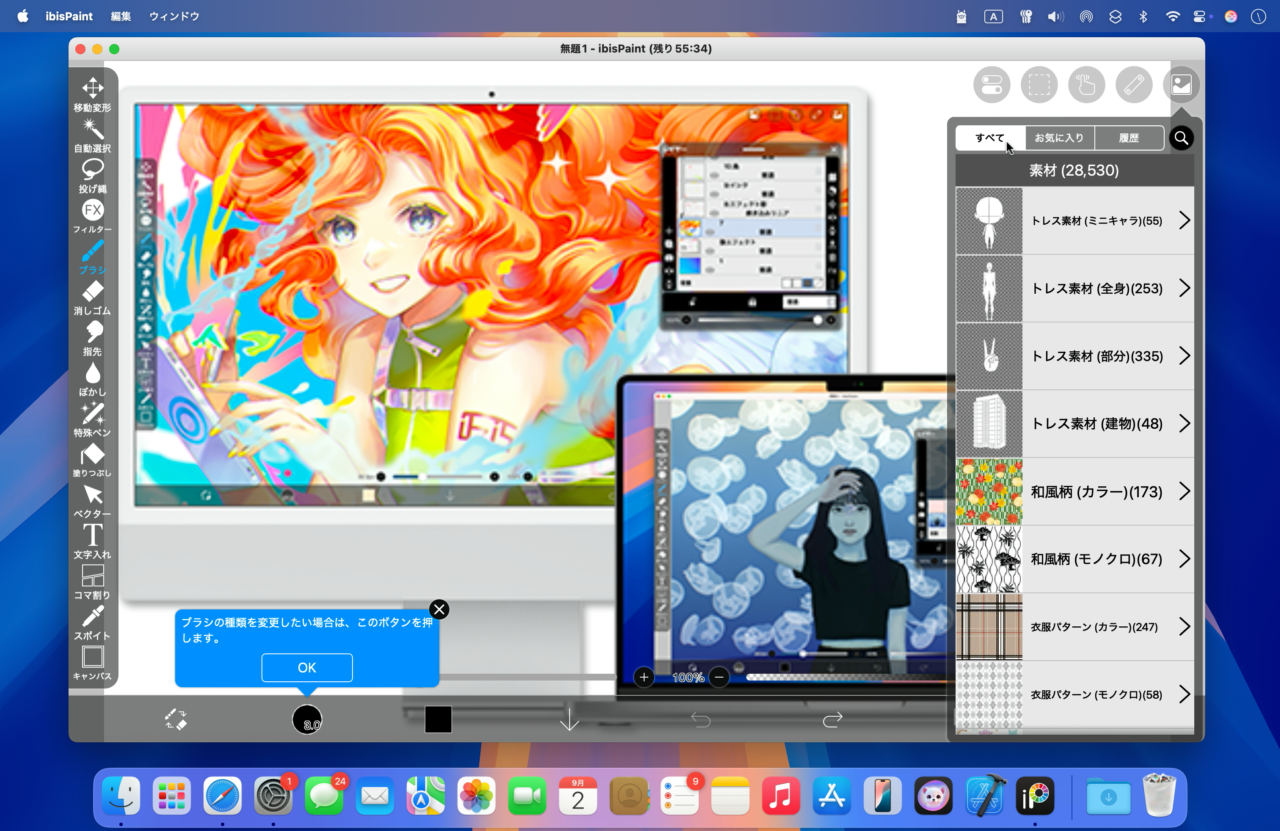
Task: Adjust the brush size slider
Action: click(x=307, y=719)
